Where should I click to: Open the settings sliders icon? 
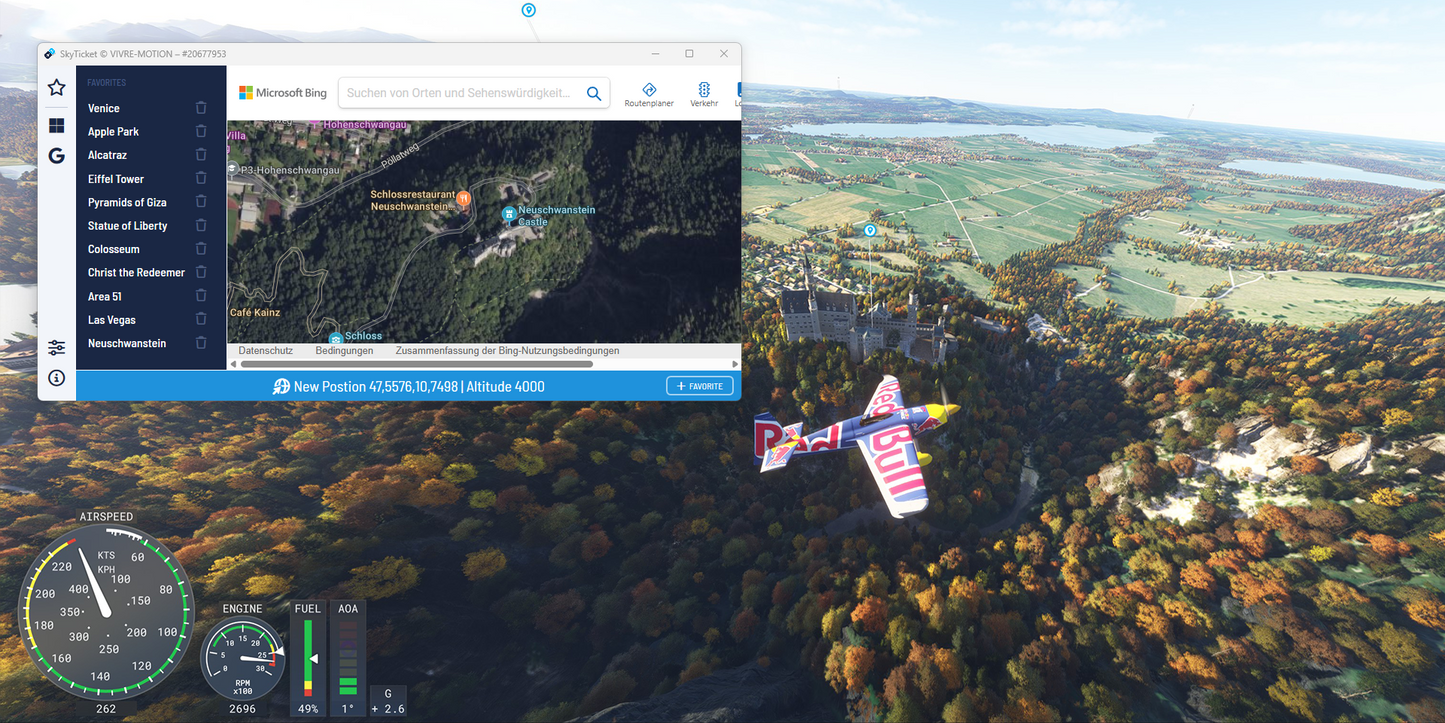pos(56,348)
